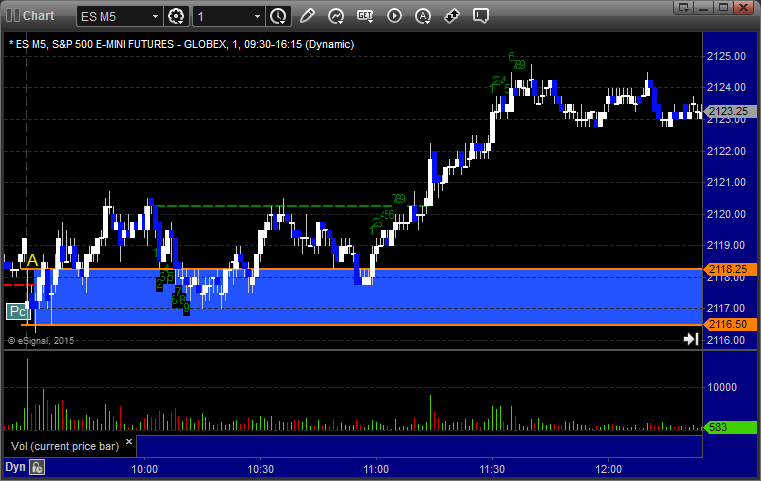Toggle the Dyn lock icon
The width and height of the screenshot is (761, 481).
37,467
